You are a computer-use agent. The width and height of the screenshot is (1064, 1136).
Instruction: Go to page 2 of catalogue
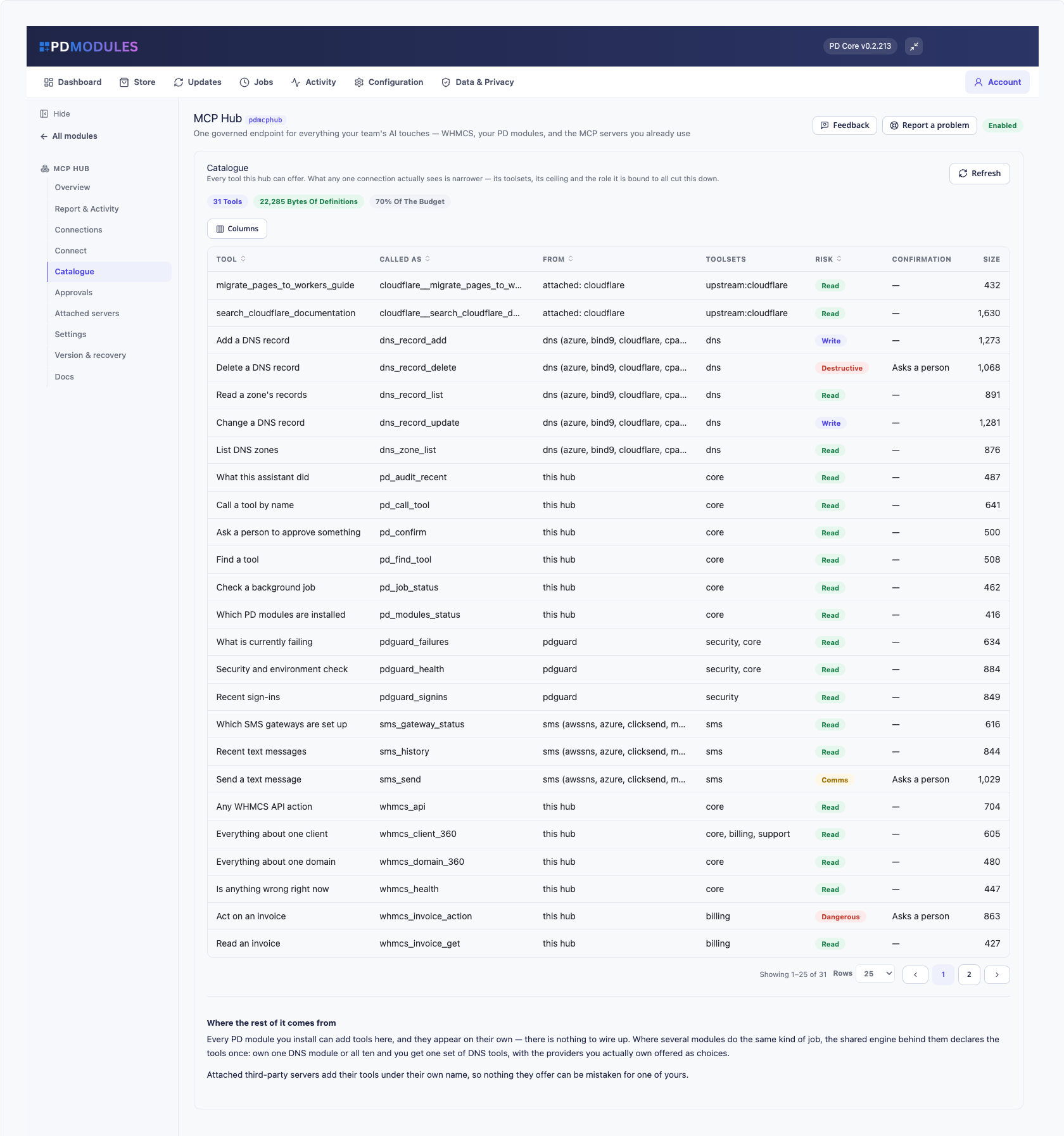coord(969,974)
